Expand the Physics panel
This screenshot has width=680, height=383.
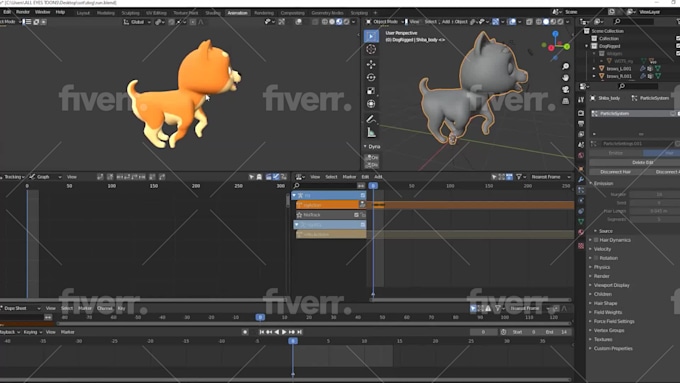(x=601, y=267)
